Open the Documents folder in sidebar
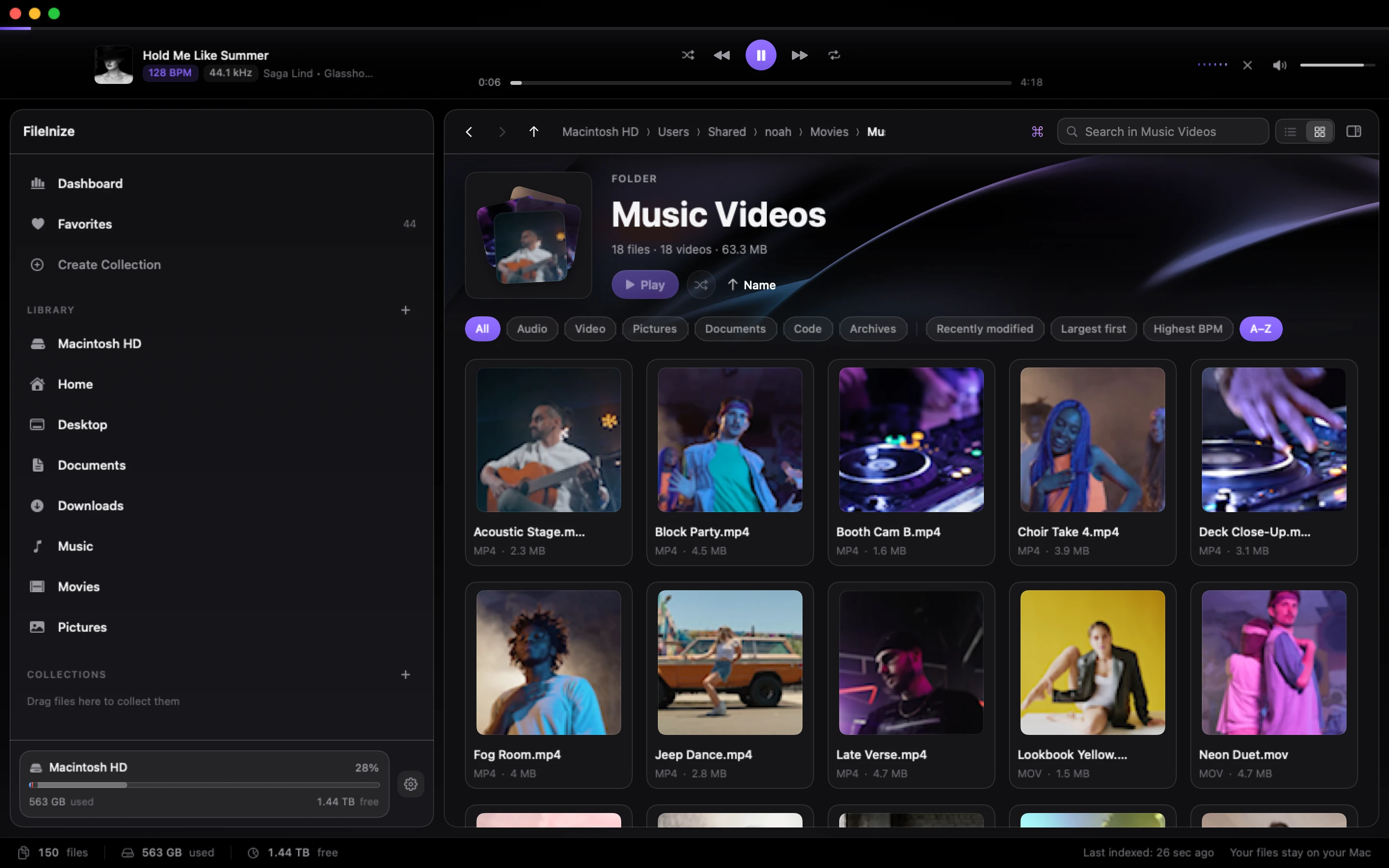This screenshot has height=868, width=1389. coord(221,465)
